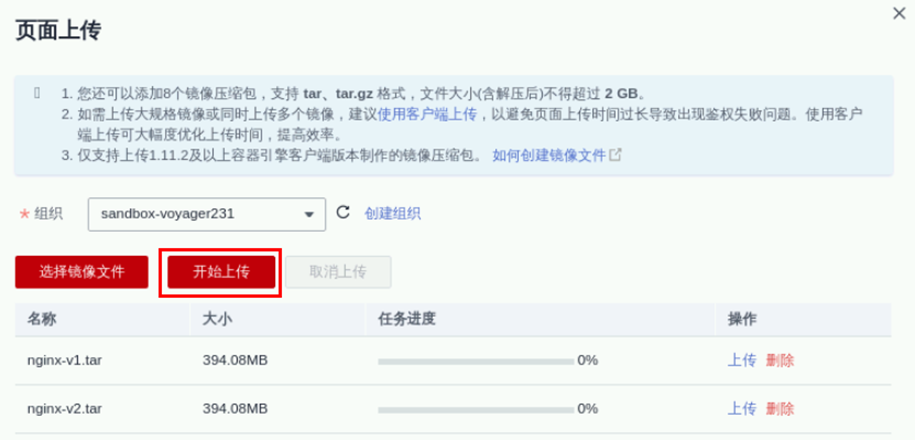Click the 创建组织 link
The height and width of the screenshot is (440, 915).
[x=392, y=213]
